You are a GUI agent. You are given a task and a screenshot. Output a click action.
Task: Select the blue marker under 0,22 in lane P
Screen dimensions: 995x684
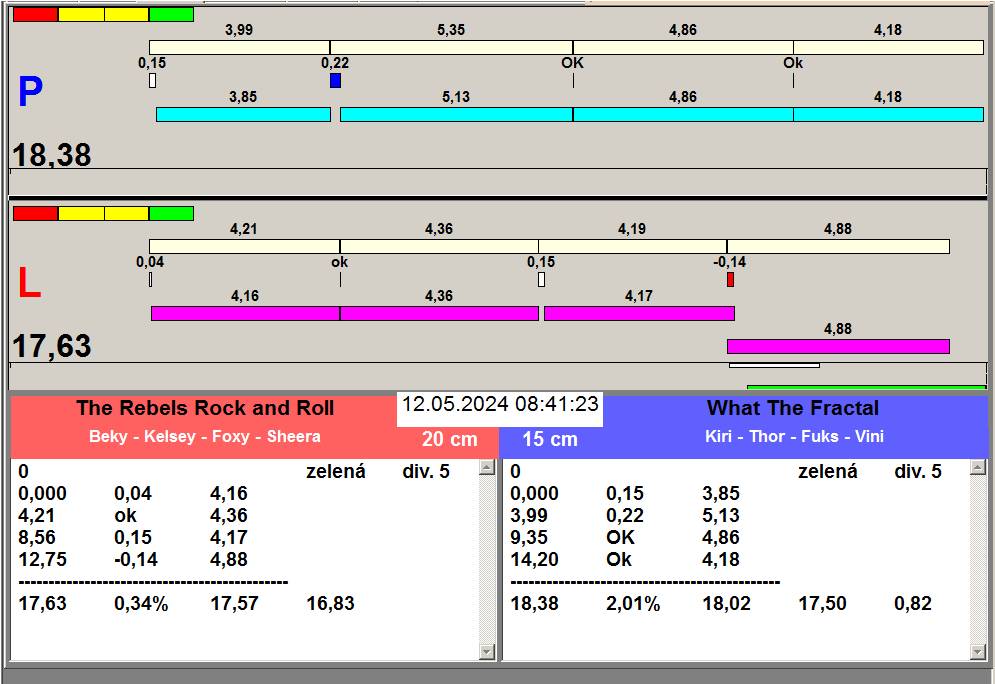click(x=335, y=80)
